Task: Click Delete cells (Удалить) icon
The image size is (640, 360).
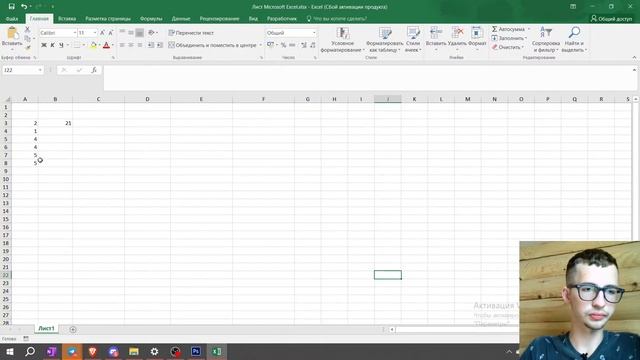Action: [x=457, y=33]
